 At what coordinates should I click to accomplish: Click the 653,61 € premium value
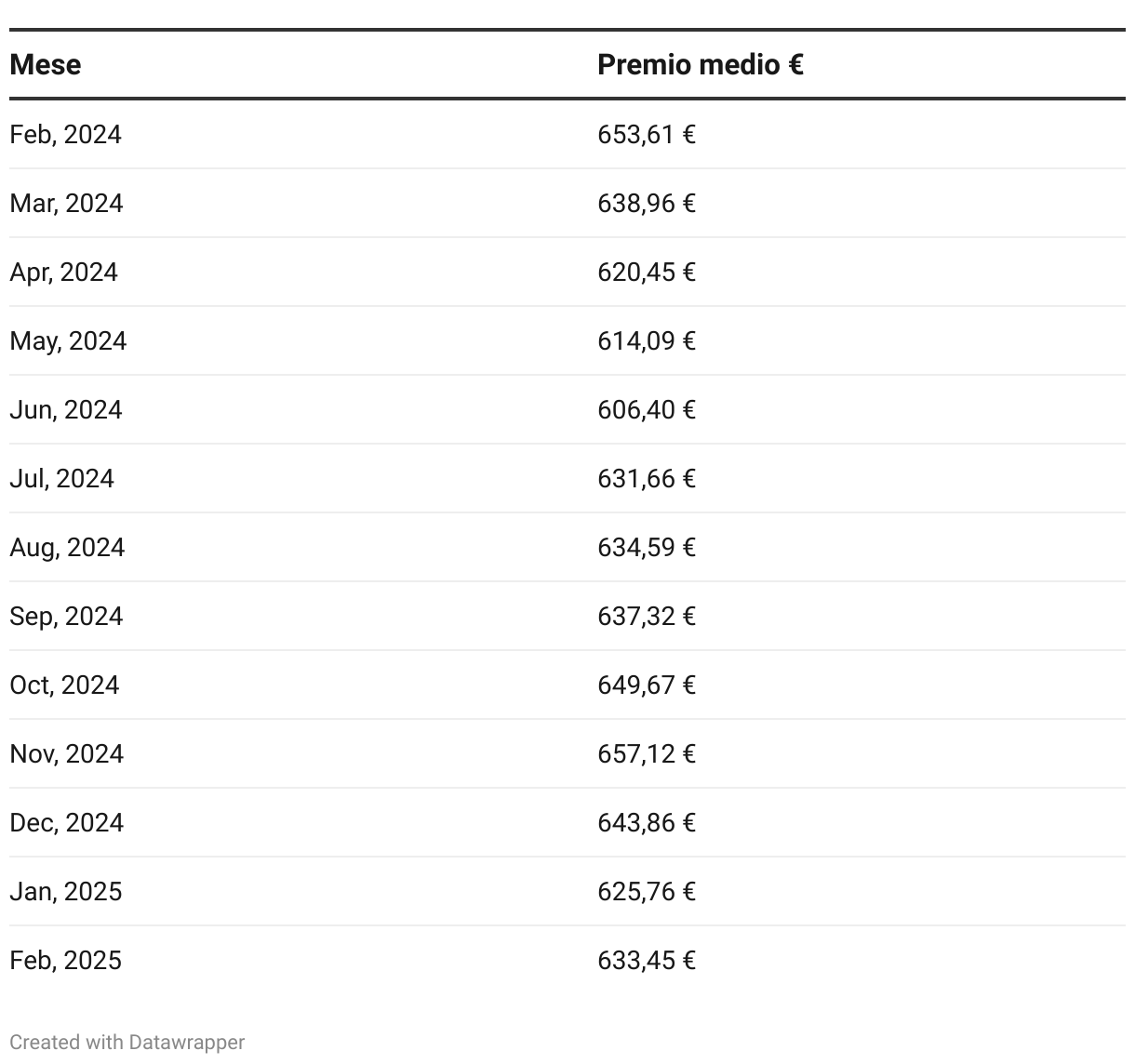[647, 135]
